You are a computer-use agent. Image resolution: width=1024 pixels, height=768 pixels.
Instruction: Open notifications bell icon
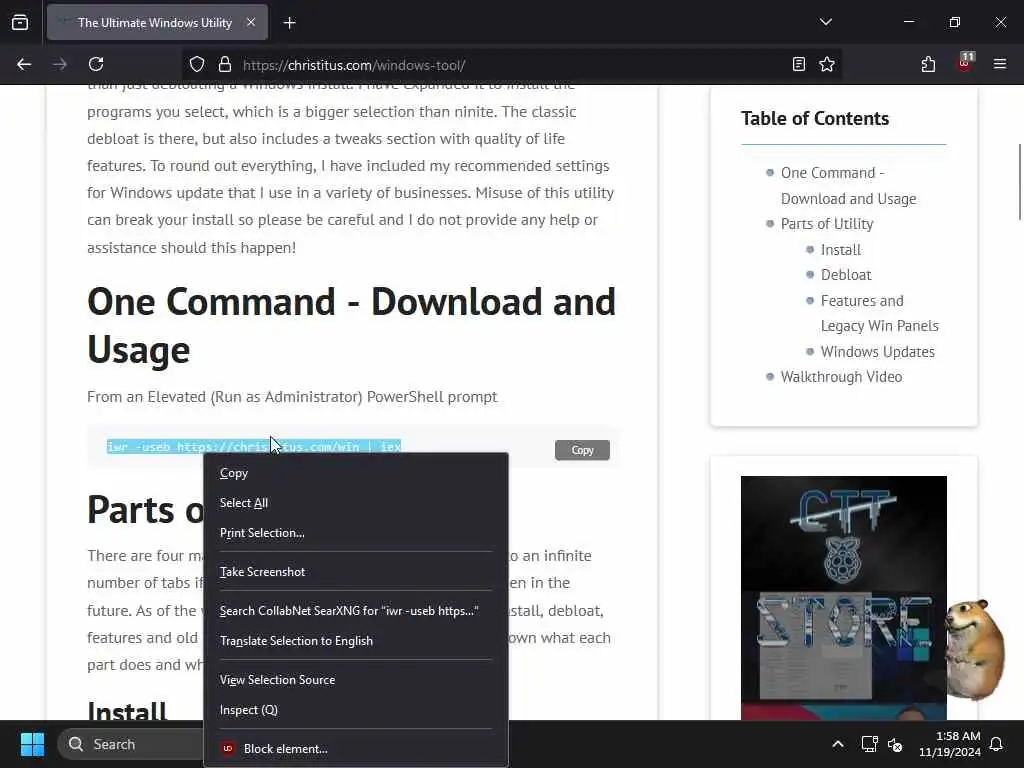pyautogui.click(x=997, y=744)
